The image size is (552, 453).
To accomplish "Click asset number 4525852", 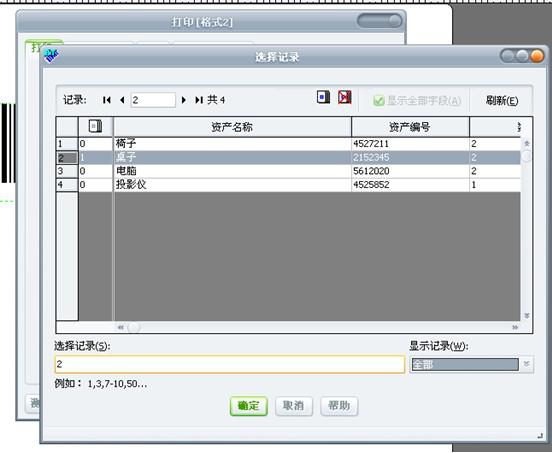I will 410,185.
